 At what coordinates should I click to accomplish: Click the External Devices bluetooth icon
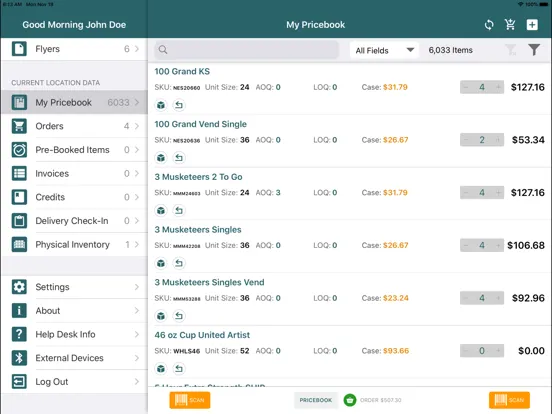coord(19,358)
